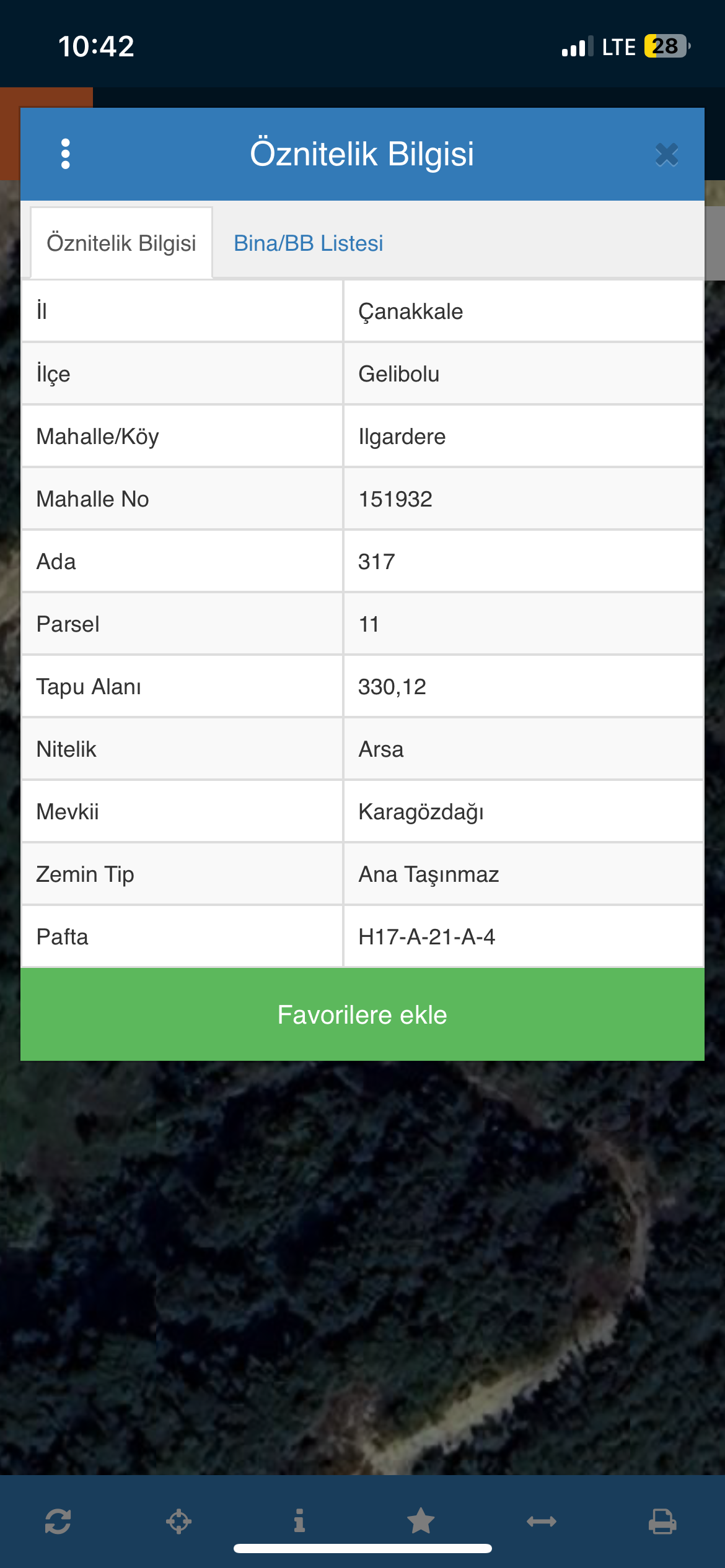Open the info icon in bottom bar
This screenshot has width=725, height=1568.
pyautogui.click(x=299, y=1521)
